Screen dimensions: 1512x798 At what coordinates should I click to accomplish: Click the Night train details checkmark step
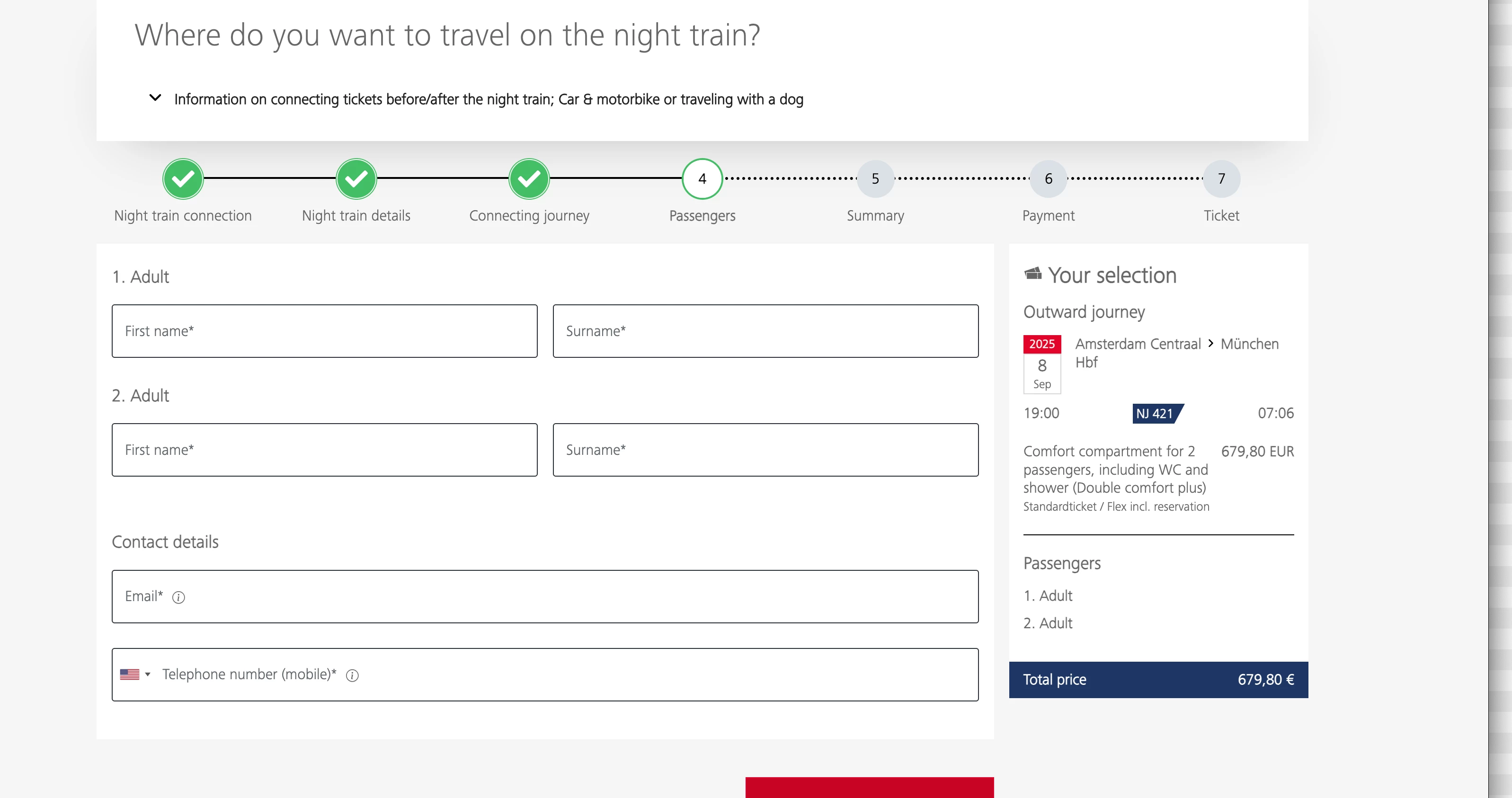point(356,178)
